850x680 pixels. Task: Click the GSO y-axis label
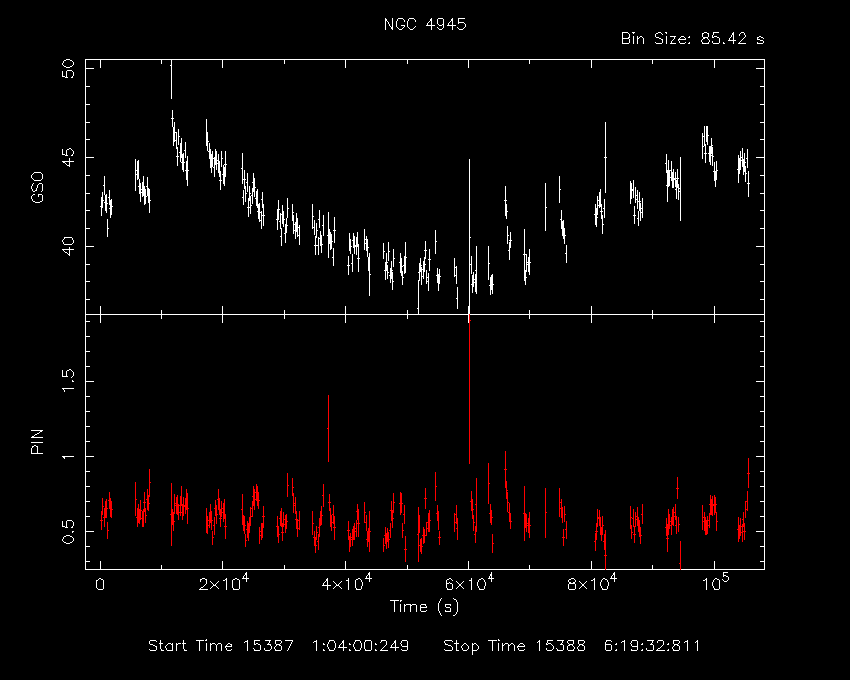coord(37,188)
